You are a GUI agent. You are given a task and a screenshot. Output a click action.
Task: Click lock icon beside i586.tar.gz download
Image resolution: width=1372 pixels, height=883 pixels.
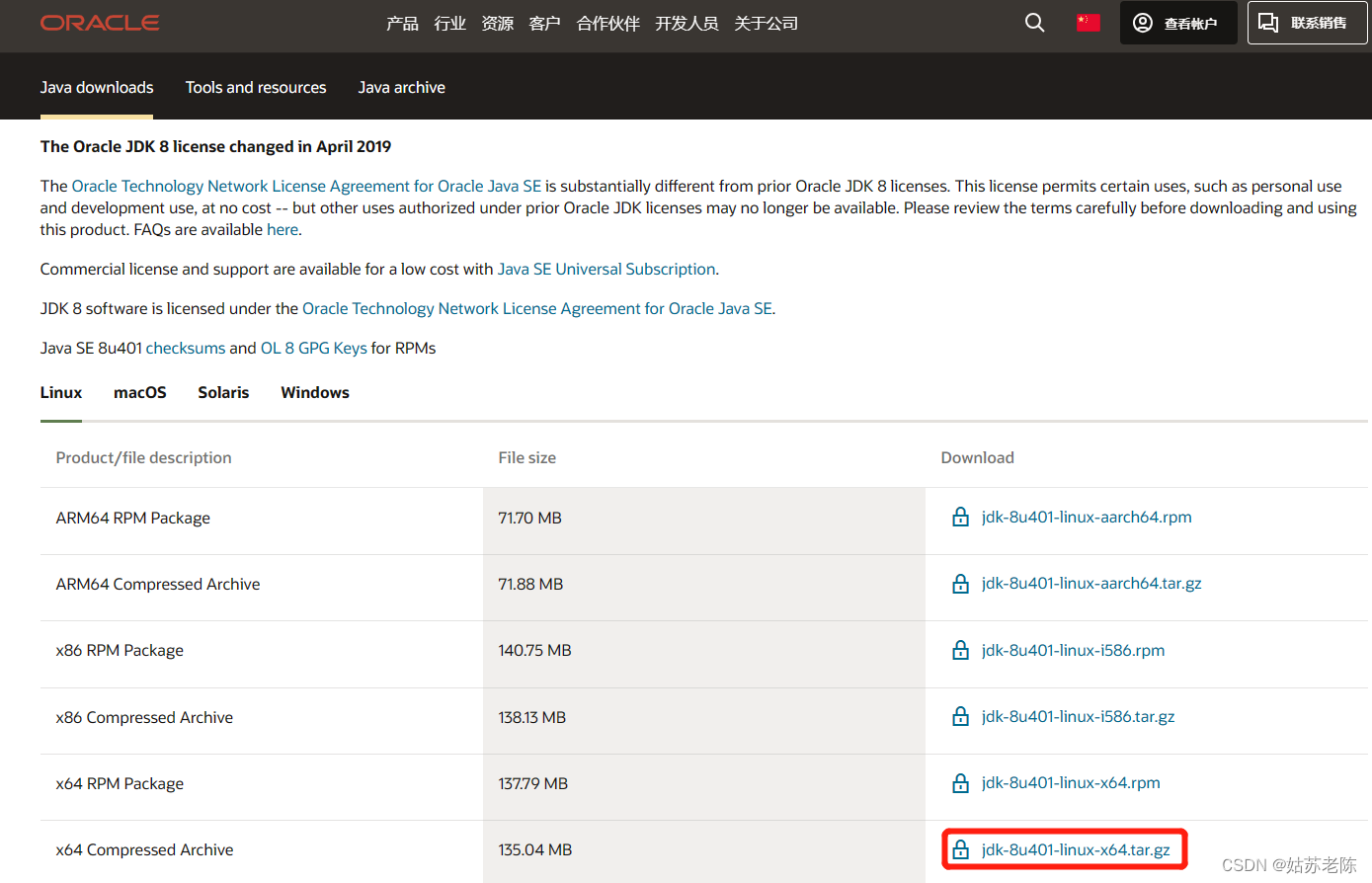click(960, 716)
